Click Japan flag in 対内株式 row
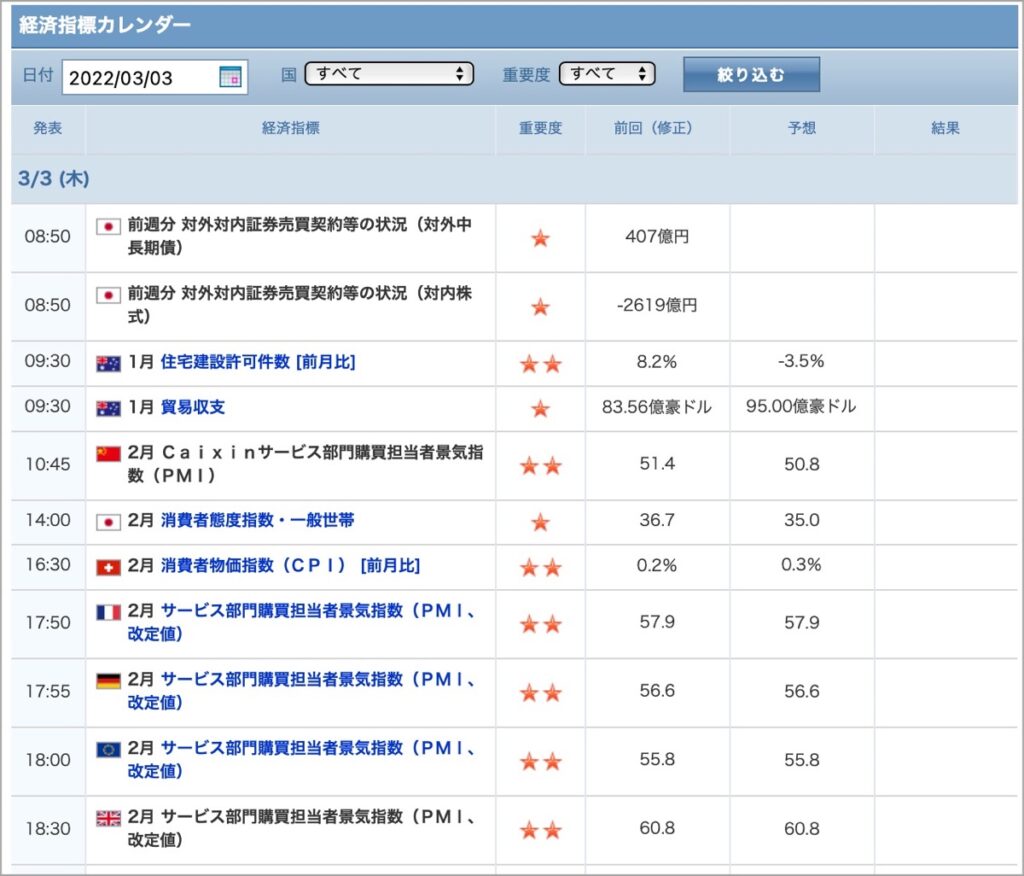The image size is (1024, 876). click(x=108, y=295)
